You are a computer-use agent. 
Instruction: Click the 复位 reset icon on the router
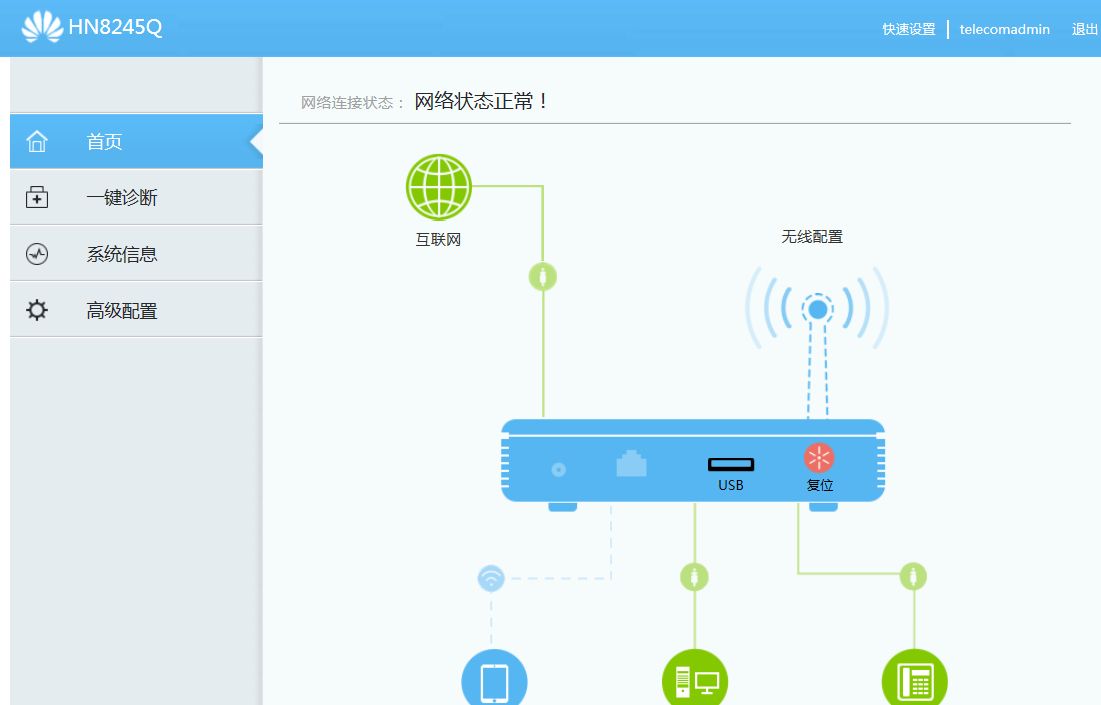[x=819, y=457]
